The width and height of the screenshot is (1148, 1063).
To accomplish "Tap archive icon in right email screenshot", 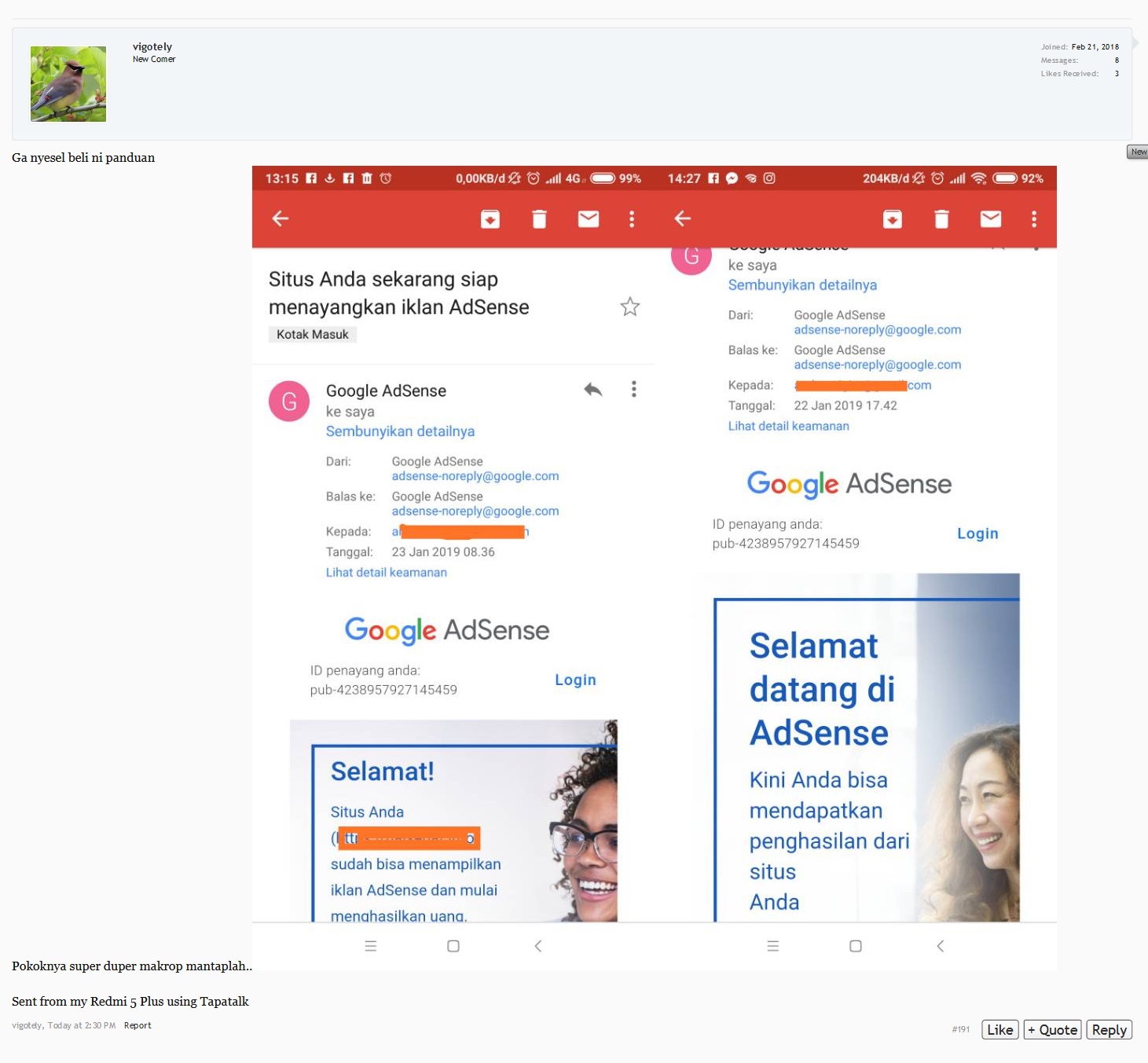I will point(893,219).
